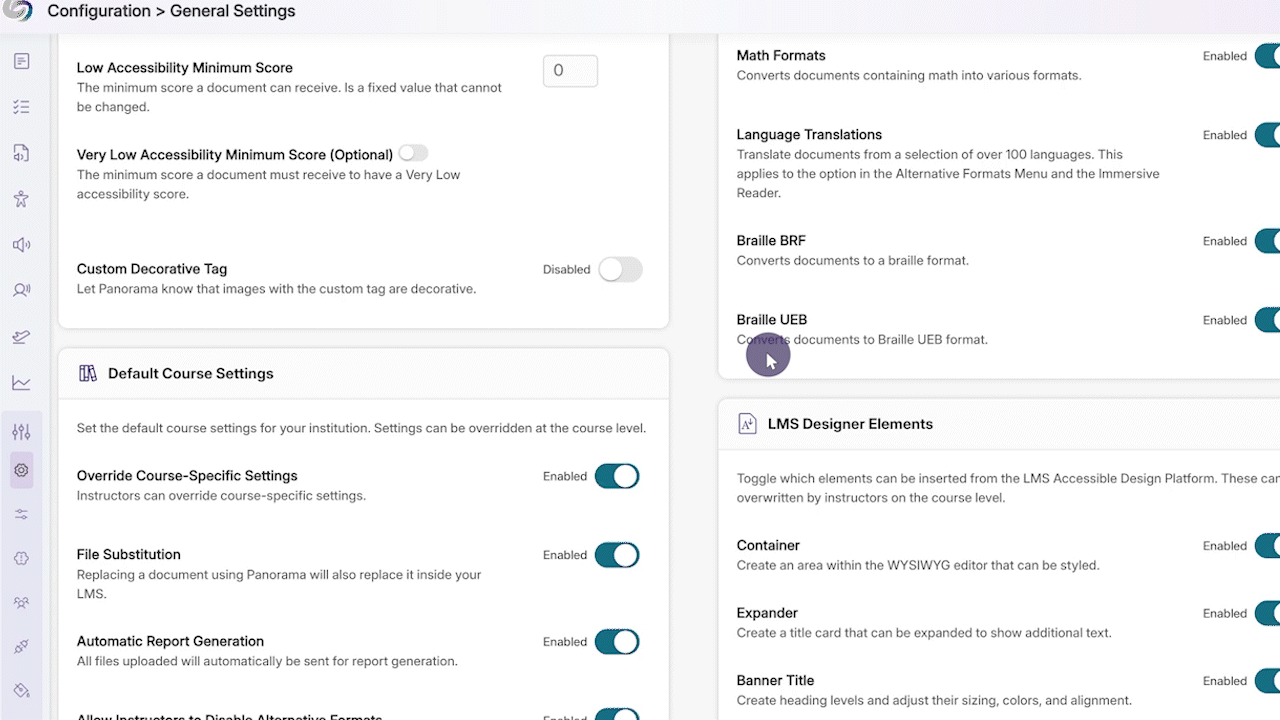Open the checklist icon in the sidebar
This screenshot has height=720, width=1280.
click(21, 107)
